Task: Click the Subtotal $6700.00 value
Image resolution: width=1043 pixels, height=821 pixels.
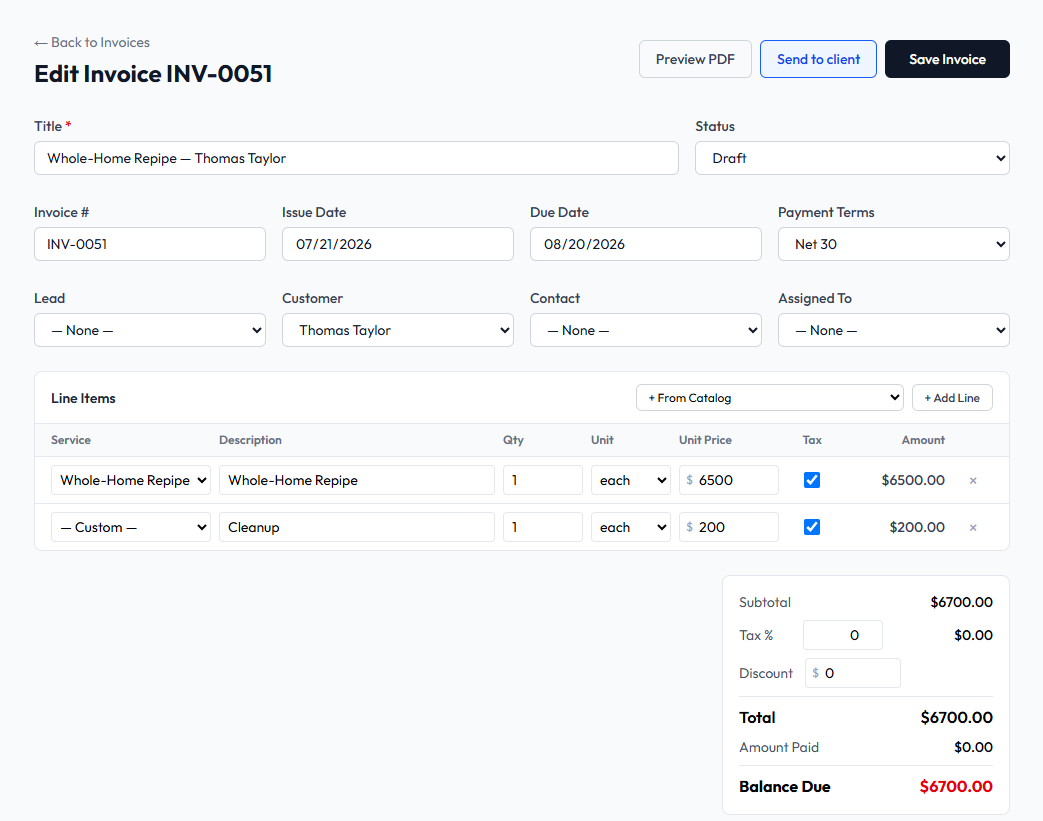Action: [961, 602]
